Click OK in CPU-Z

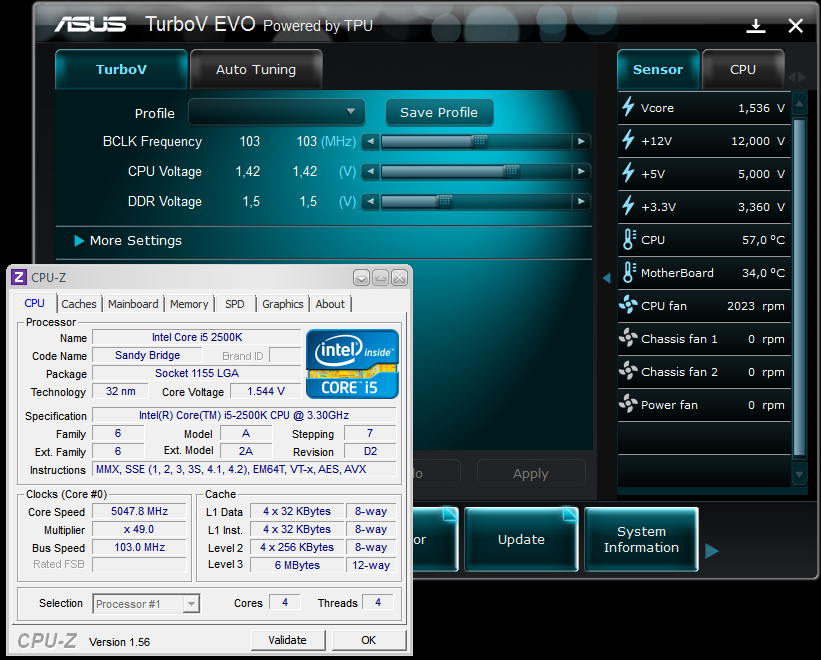pyautogui.click(x=369, y=640)
